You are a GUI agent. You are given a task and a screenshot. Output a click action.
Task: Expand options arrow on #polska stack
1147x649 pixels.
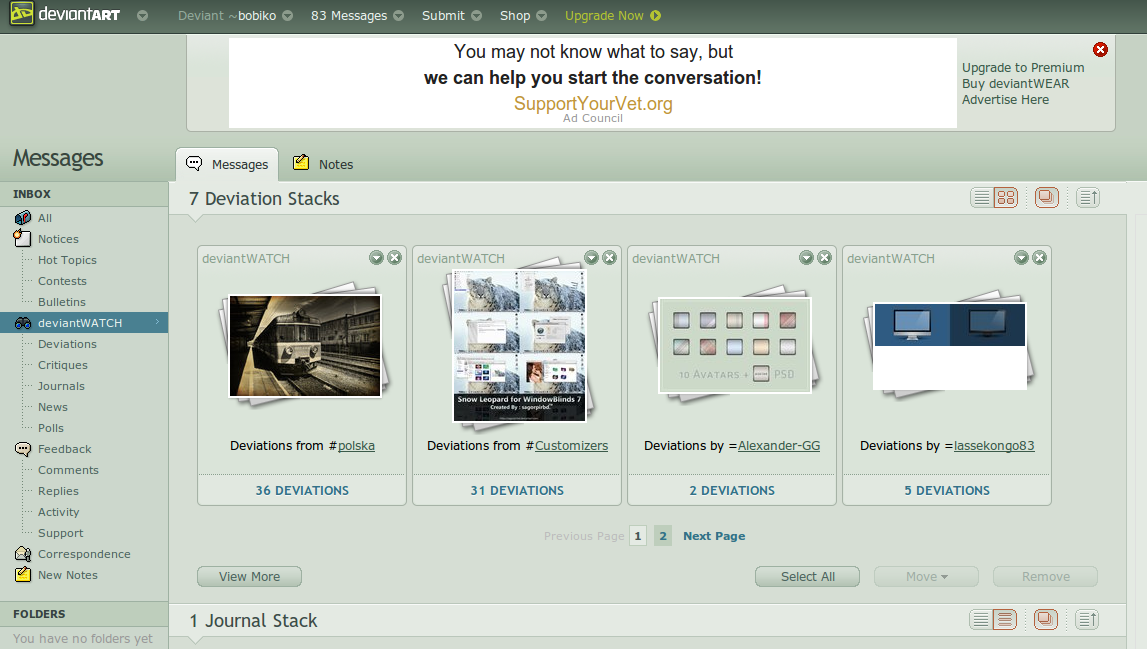[x=376, y=258]
